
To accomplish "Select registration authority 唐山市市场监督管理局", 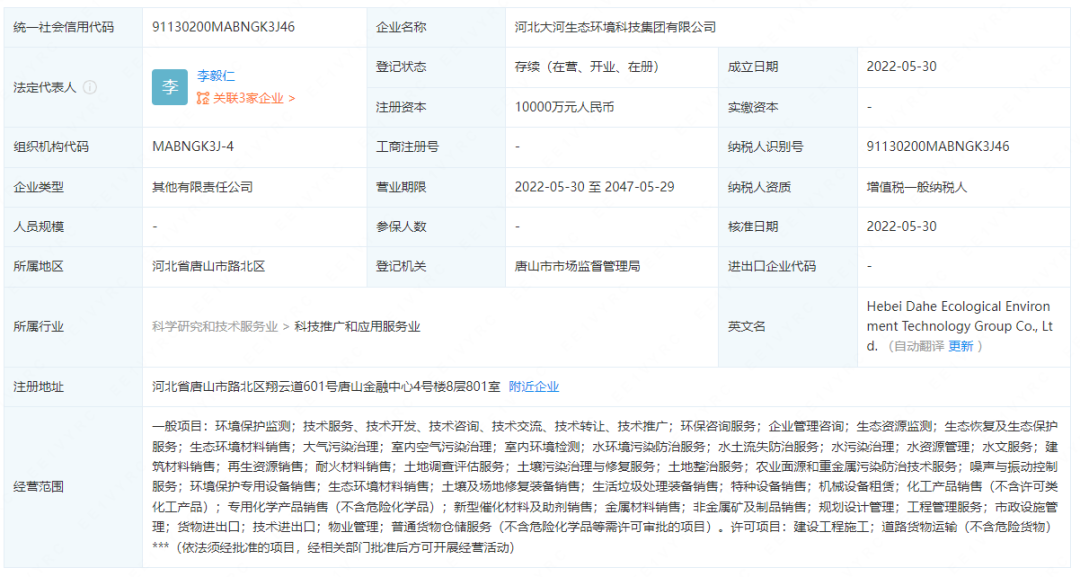I will 577,266.
